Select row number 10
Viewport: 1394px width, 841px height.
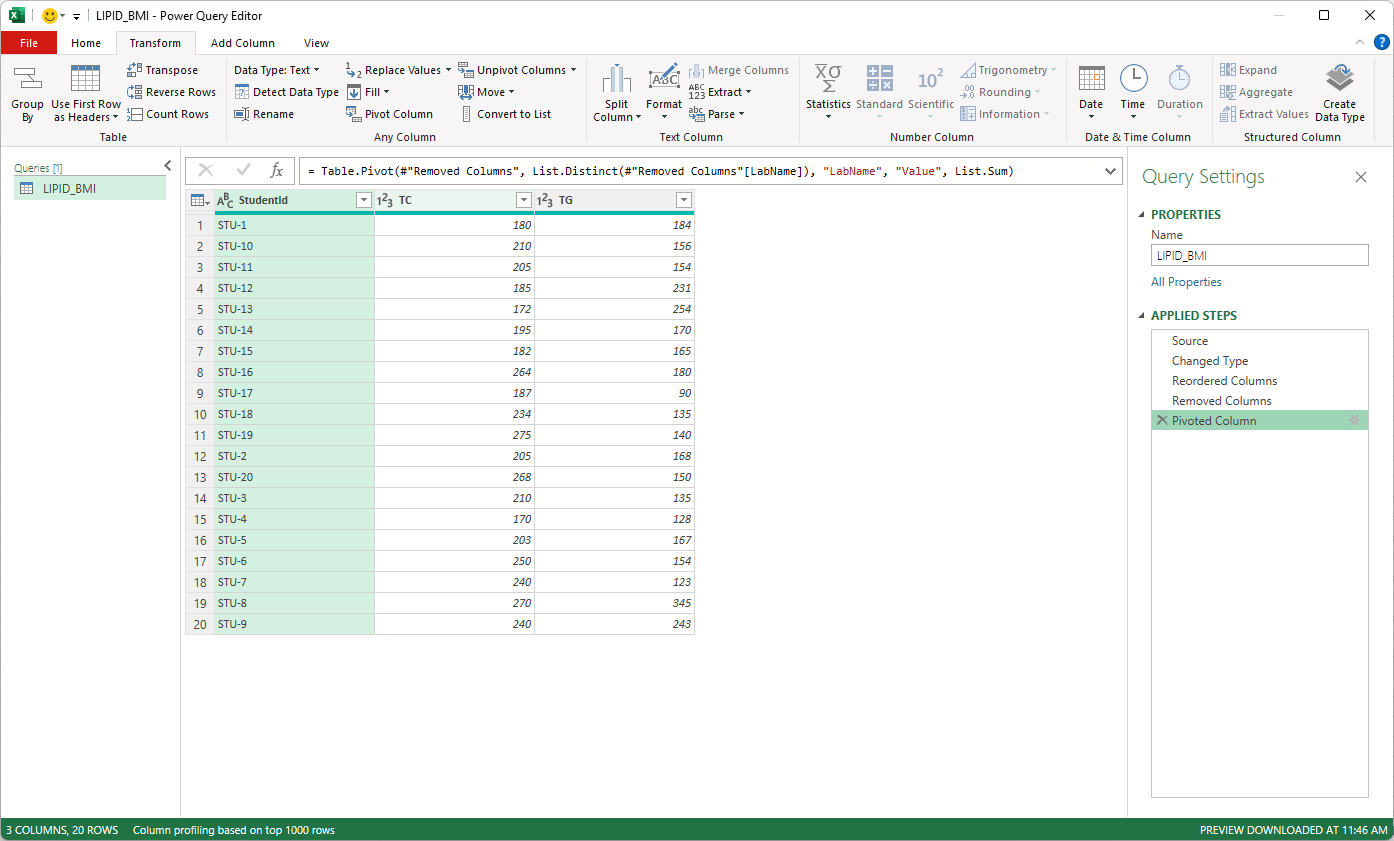point(200,414)
